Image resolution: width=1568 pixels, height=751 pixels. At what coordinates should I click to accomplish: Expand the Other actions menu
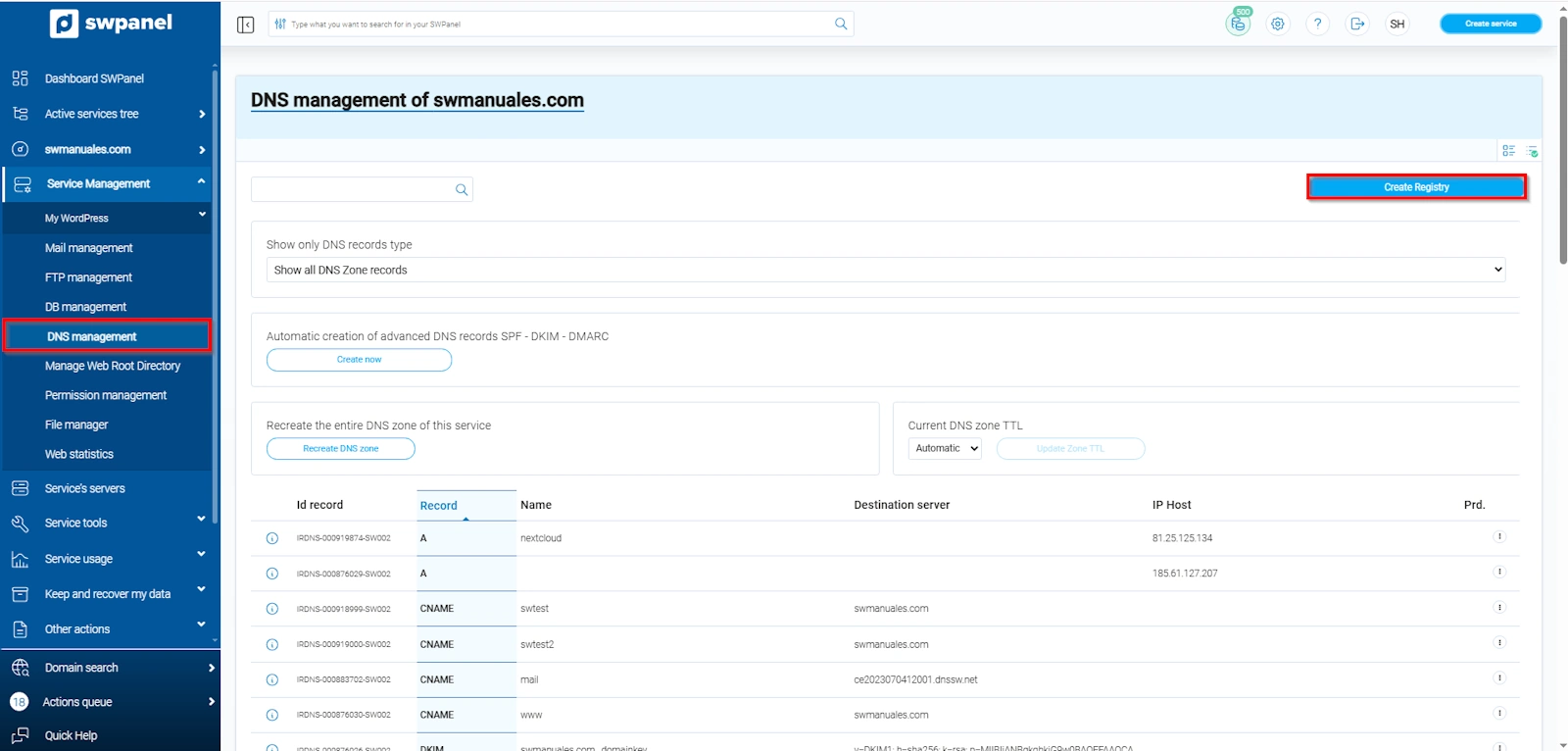click(x=201, y=625)
